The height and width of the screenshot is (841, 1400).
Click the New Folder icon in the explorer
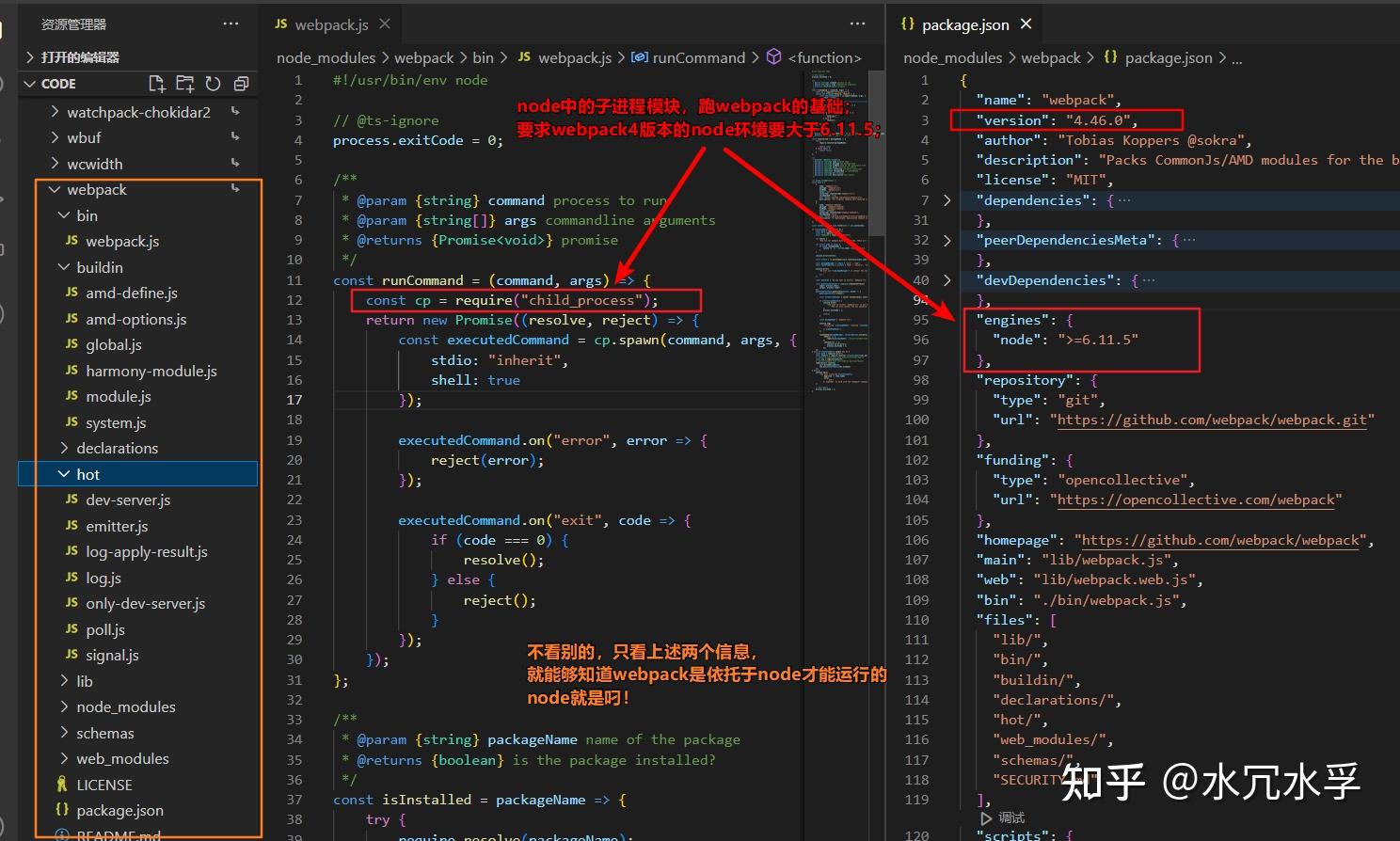(x=184, y=83)
